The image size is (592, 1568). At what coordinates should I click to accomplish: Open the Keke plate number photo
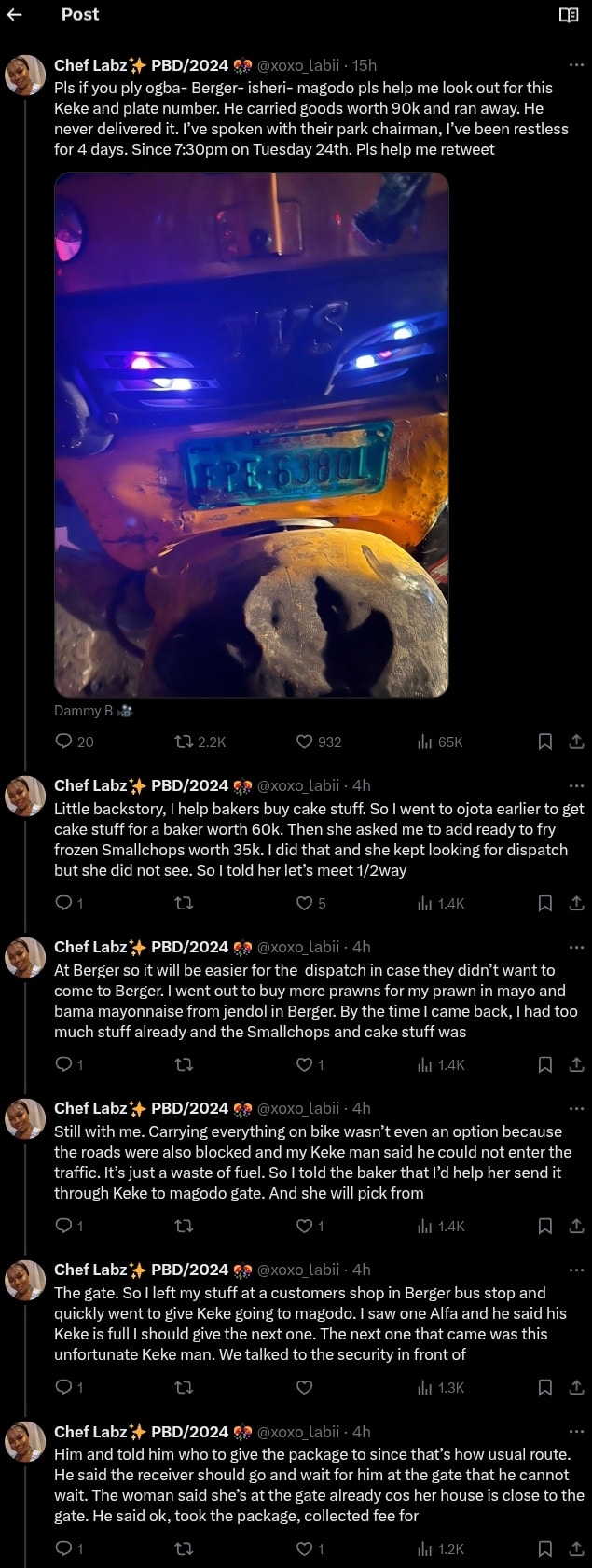(x=252, y=435)
